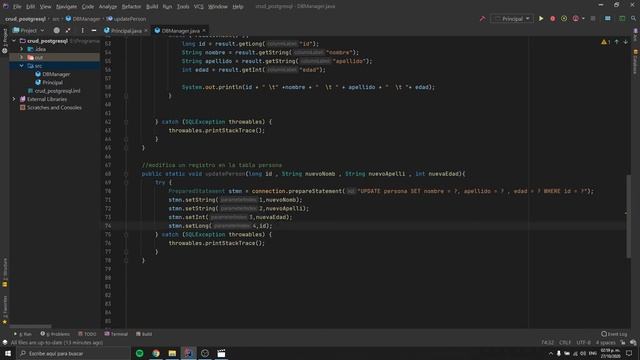640x360 pixels.
Task: Click the Build Project hammer icon
Action: click(x=482, y=19)
